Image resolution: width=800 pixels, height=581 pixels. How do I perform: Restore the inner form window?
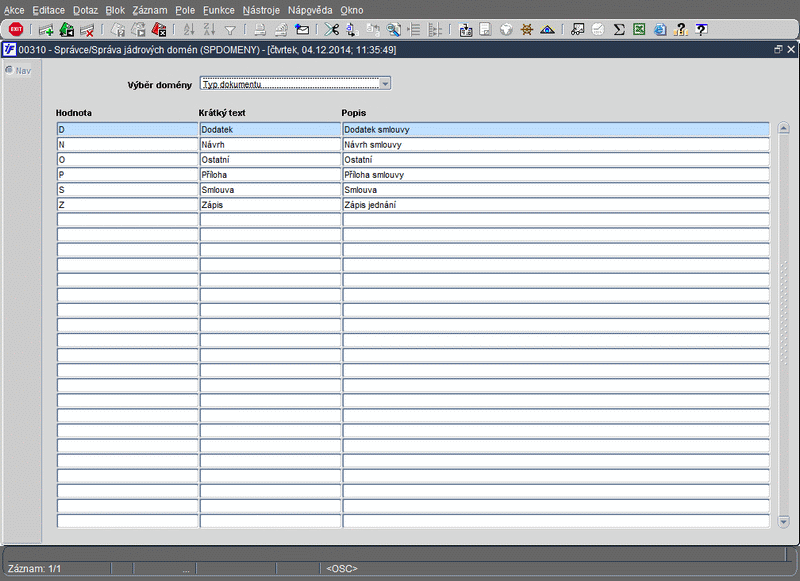[778, 49]
